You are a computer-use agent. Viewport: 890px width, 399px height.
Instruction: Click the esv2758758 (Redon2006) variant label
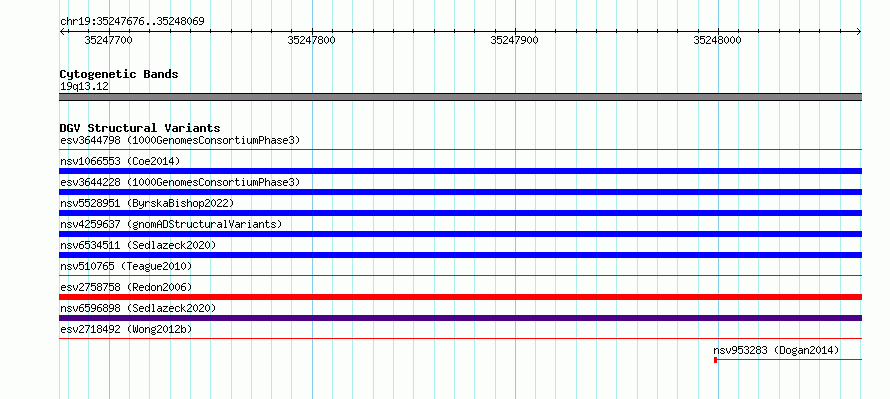coord(126,287)
